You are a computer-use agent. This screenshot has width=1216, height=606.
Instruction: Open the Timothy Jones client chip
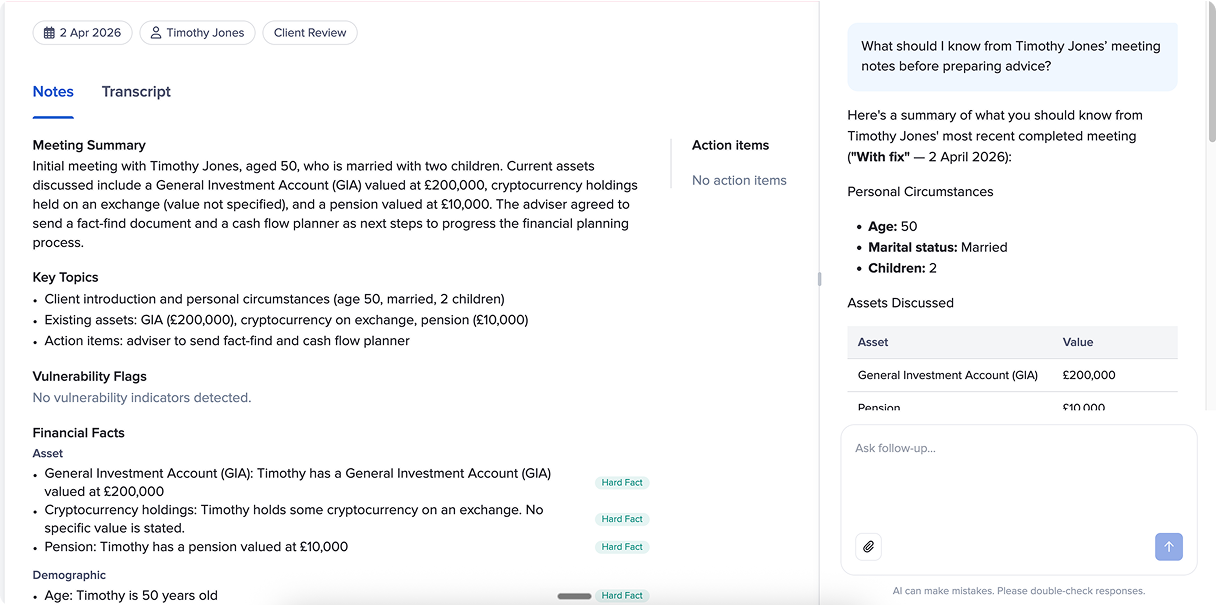coord(197,33)
